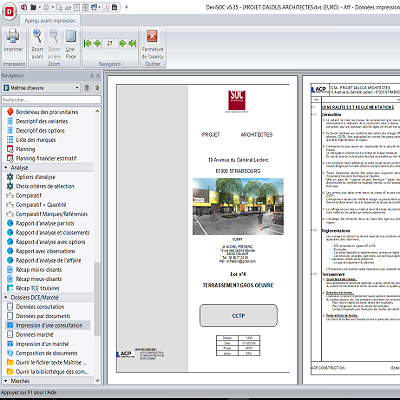Click the grey list icon beside the Maîtrise d'oeuvre dropdown
This screenshot has width=400, height=400.
tap(87, 88)
